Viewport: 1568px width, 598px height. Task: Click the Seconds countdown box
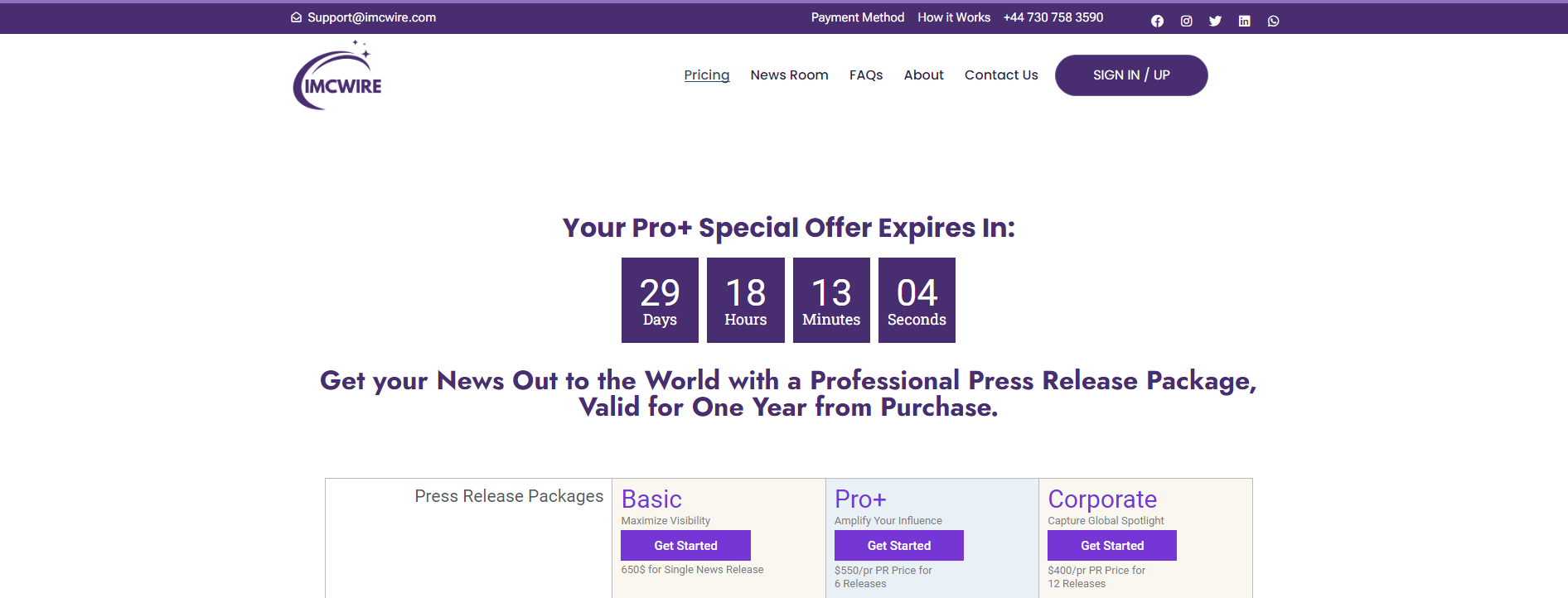(917, 300)
